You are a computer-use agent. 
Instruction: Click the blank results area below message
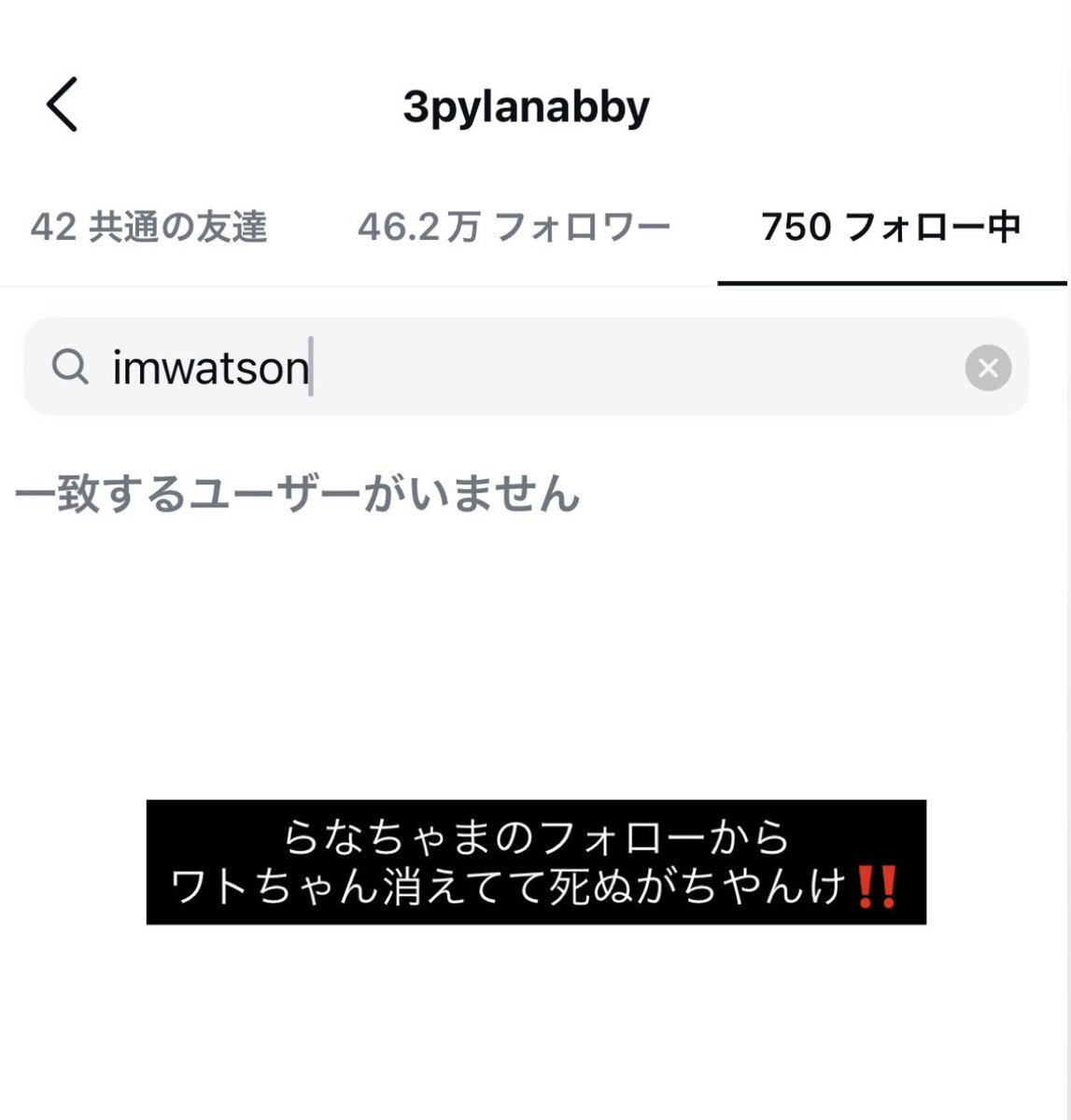click(535, 653)
